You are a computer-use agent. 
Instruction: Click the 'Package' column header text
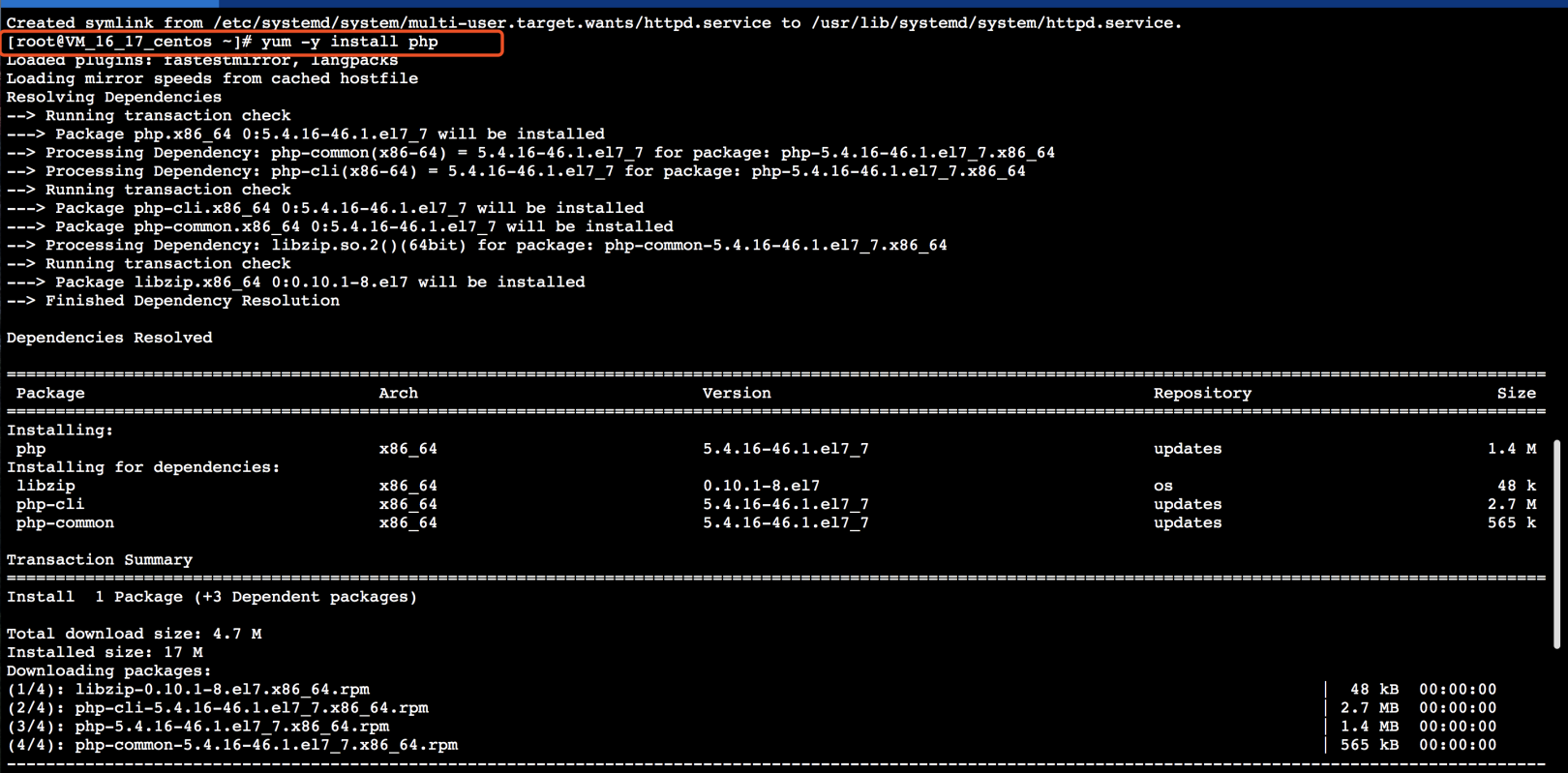coord(50,393)
